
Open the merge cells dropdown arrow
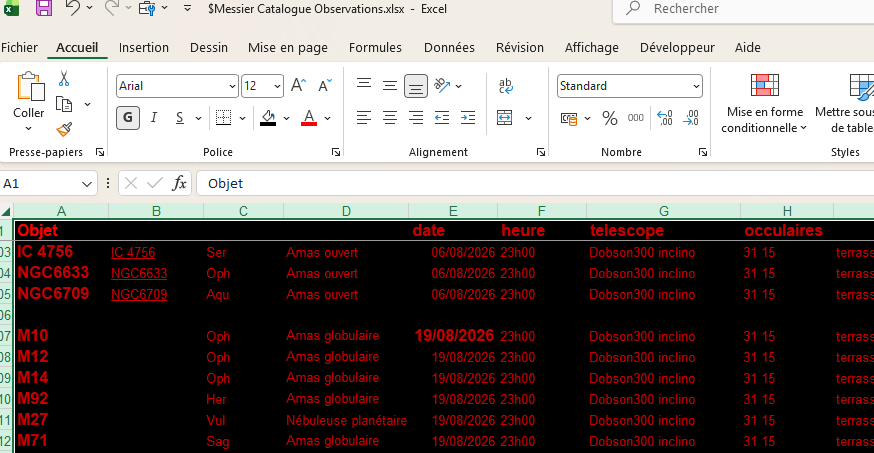[x=528, y=118]
